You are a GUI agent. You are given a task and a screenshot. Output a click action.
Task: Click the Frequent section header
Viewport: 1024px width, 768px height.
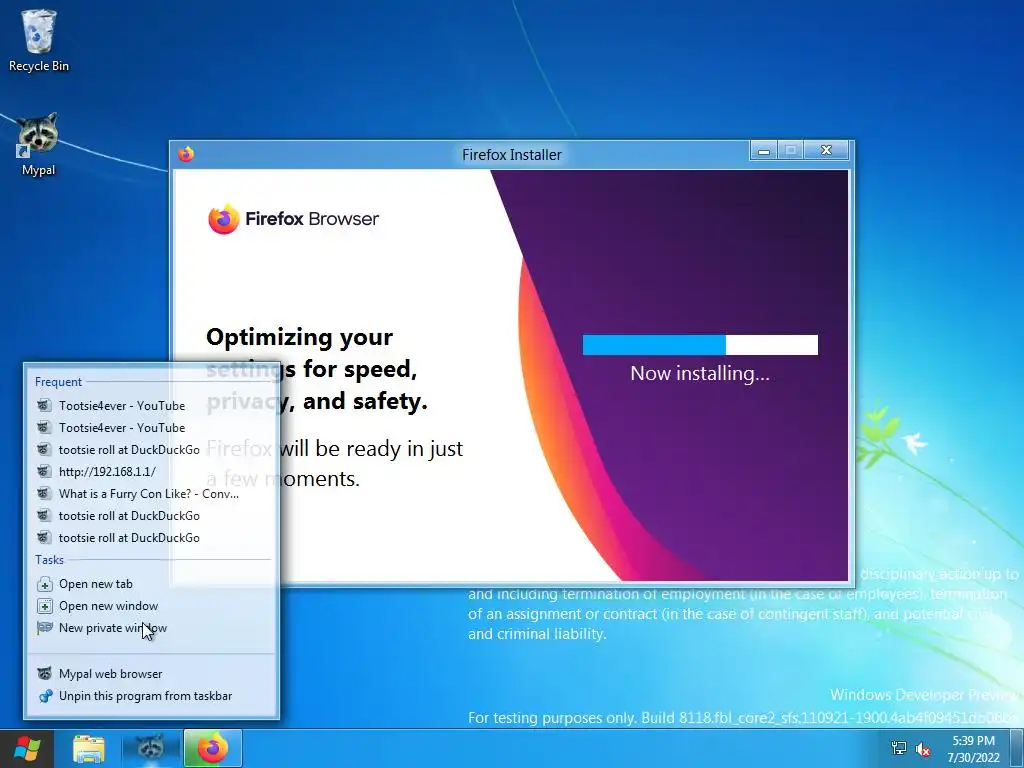point(58,382)
